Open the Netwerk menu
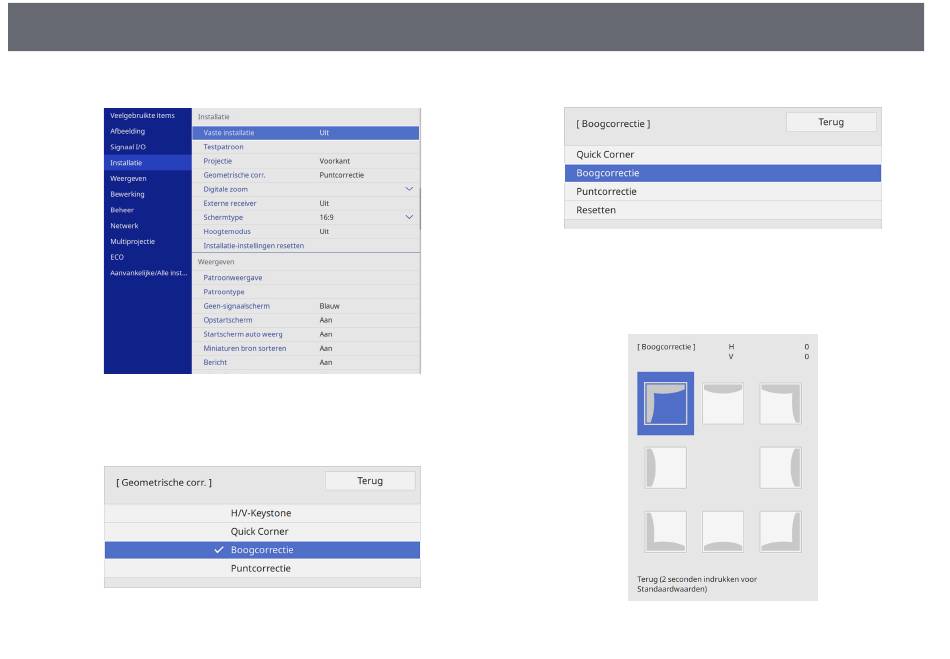This screenshot has height=659, width=950. [x=147, y=226]
